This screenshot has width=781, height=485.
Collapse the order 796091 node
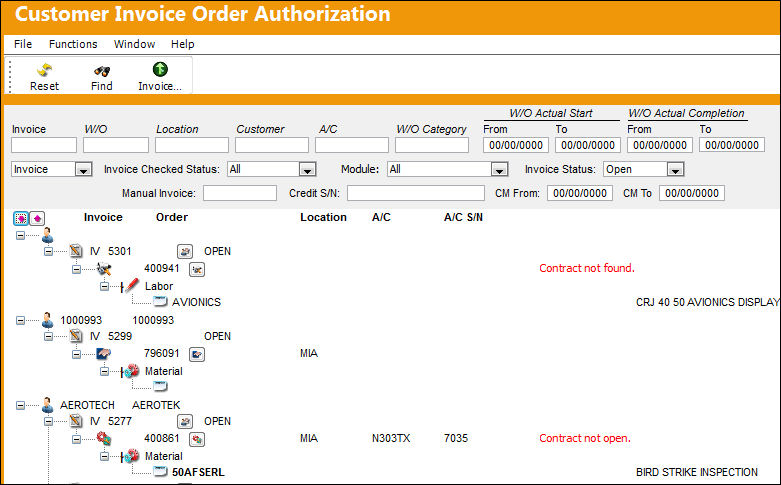(76, 355)
